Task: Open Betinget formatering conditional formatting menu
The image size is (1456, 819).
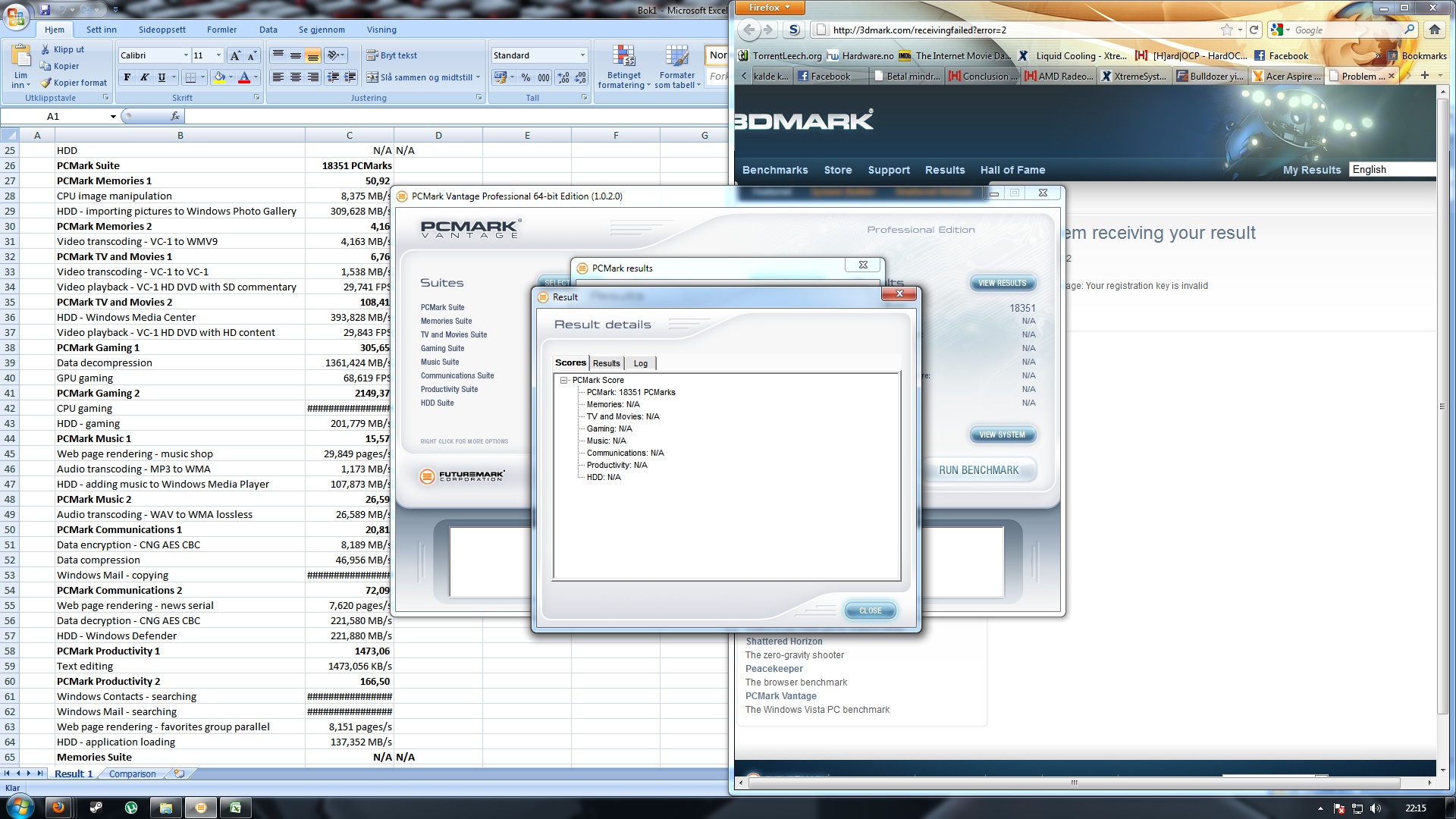Action: 624,67
